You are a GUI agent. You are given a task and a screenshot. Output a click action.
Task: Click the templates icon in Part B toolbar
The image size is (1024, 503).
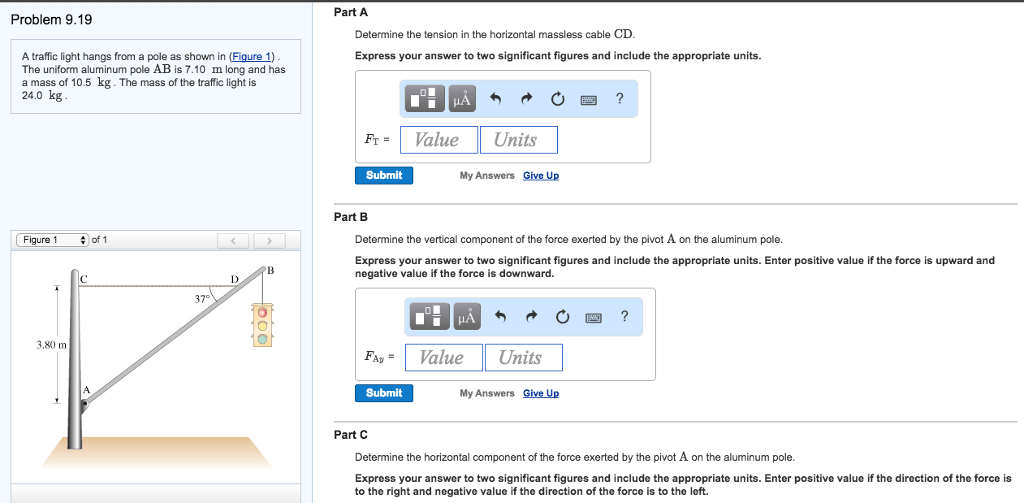click(x=430, y=317)
